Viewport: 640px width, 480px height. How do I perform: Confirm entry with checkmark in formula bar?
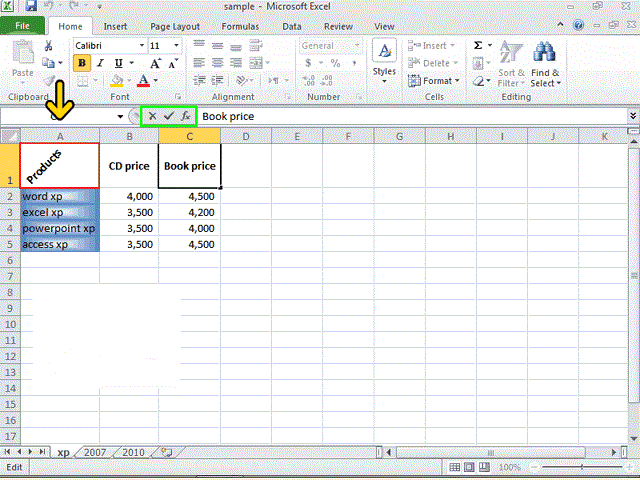point(169,116)
